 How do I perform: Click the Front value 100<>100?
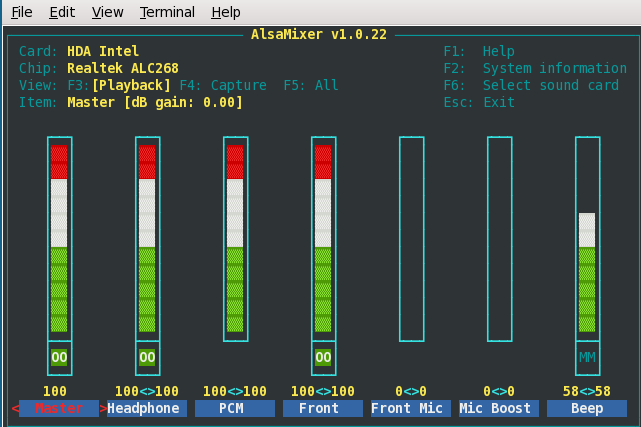coord(323,391)
